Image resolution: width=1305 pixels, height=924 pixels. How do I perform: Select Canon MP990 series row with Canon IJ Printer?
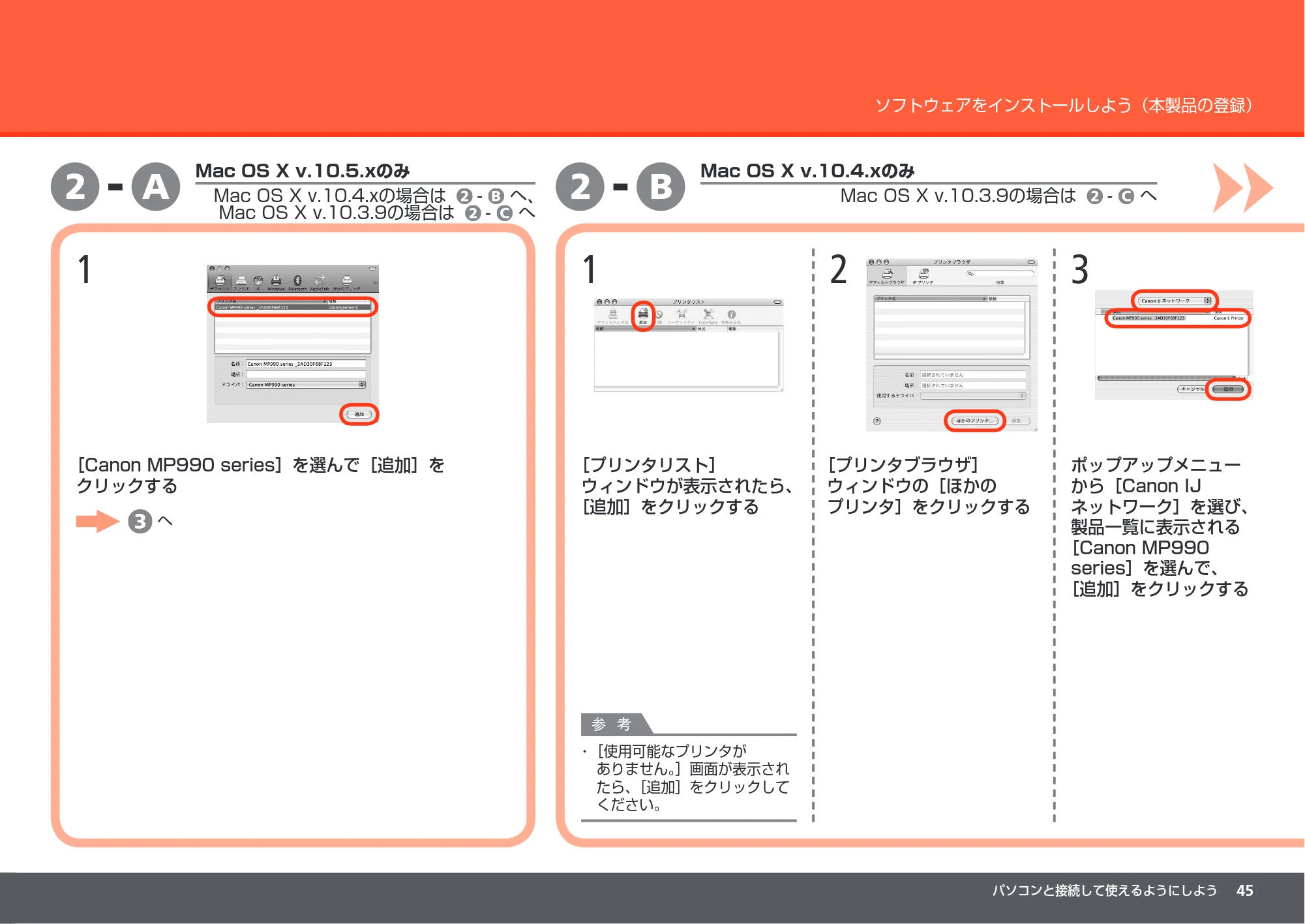coord(1179,318)
